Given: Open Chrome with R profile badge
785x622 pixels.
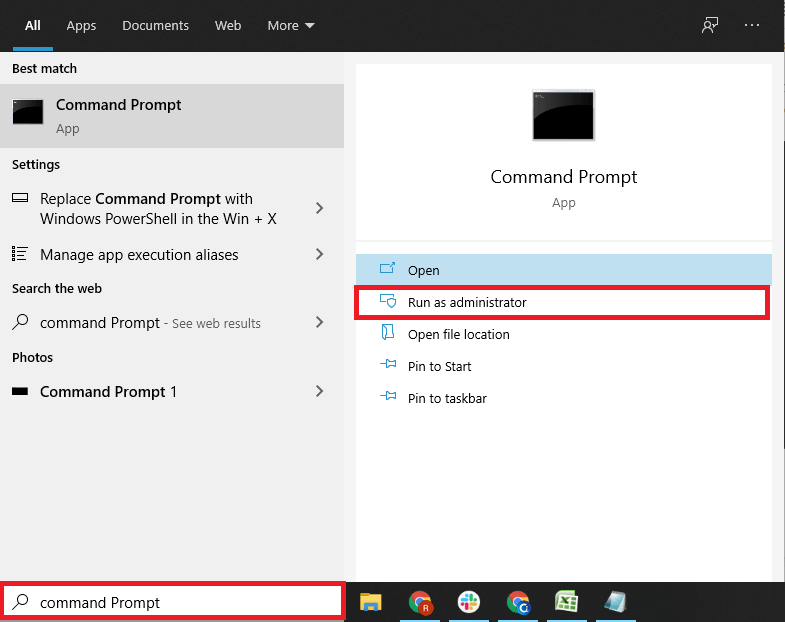Looking at the screenshot, I should pyautogui.click(x=420, y=602).
